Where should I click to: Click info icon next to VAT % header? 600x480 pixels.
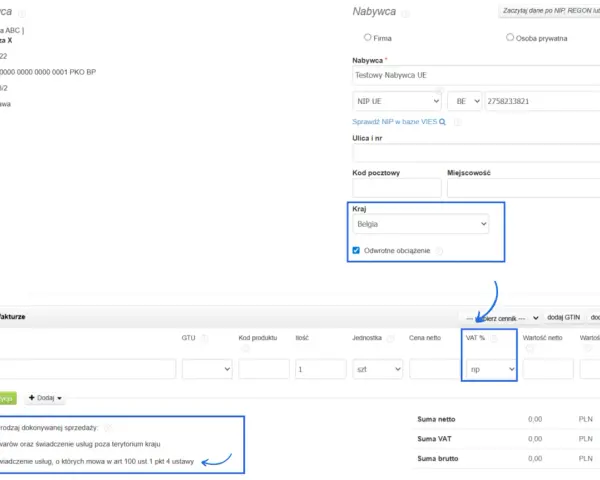(x=494, y=338)
